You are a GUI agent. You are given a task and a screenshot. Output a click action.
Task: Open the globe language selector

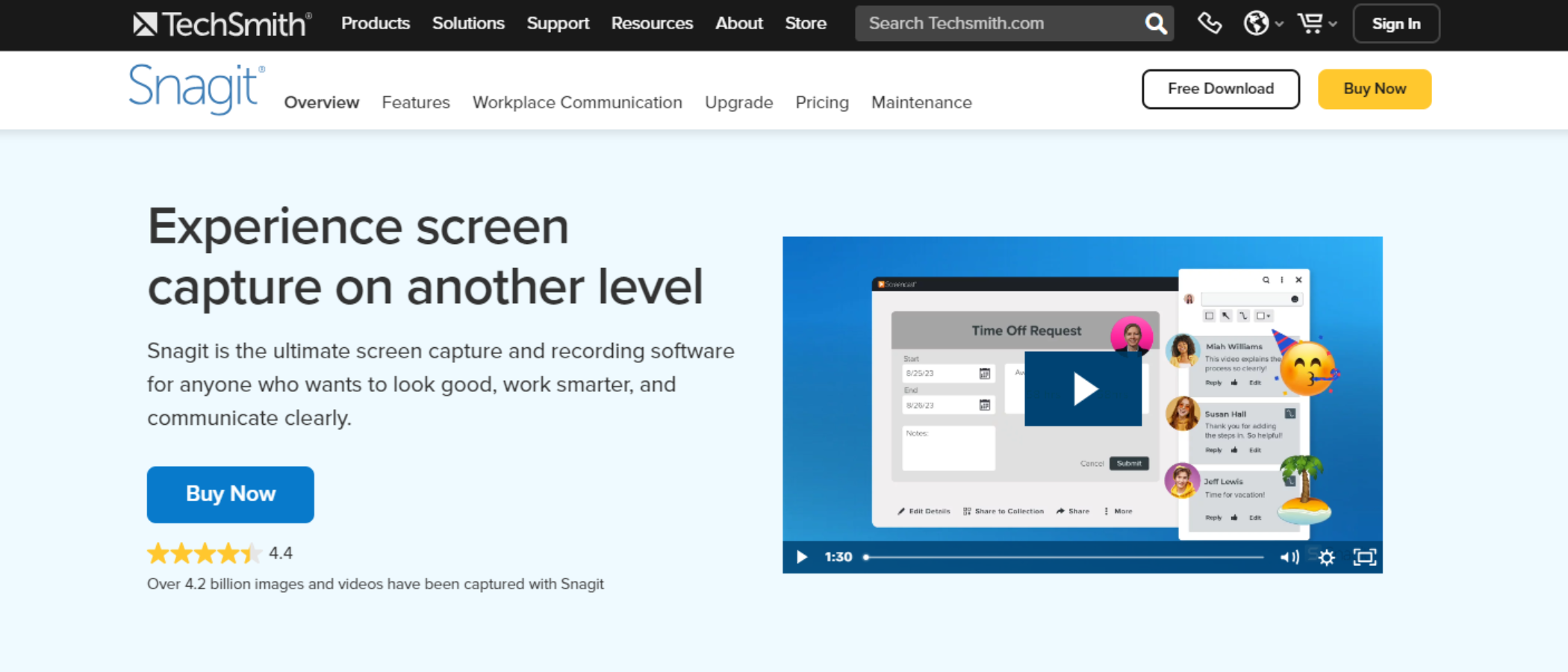pos(1263,23)
